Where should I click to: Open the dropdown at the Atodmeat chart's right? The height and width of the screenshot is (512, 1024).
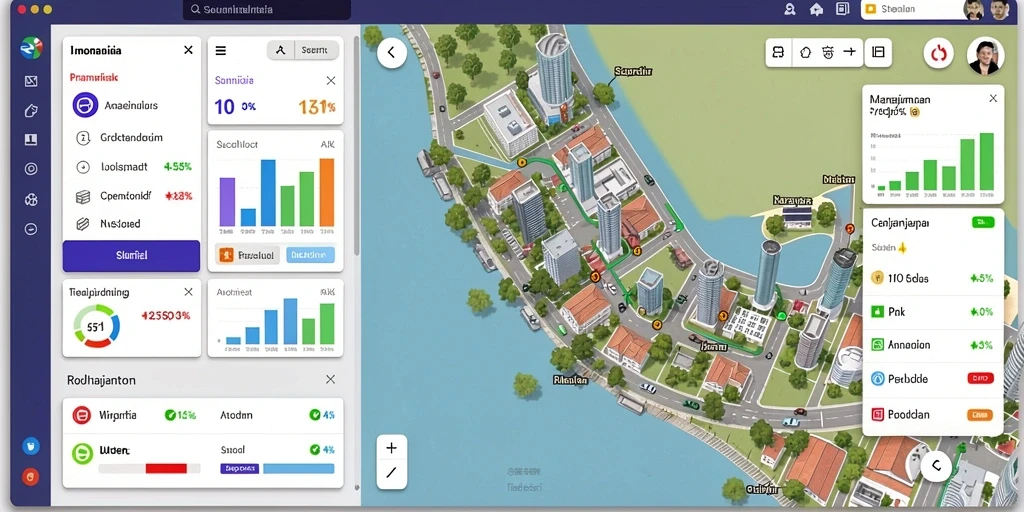point(327,293)
